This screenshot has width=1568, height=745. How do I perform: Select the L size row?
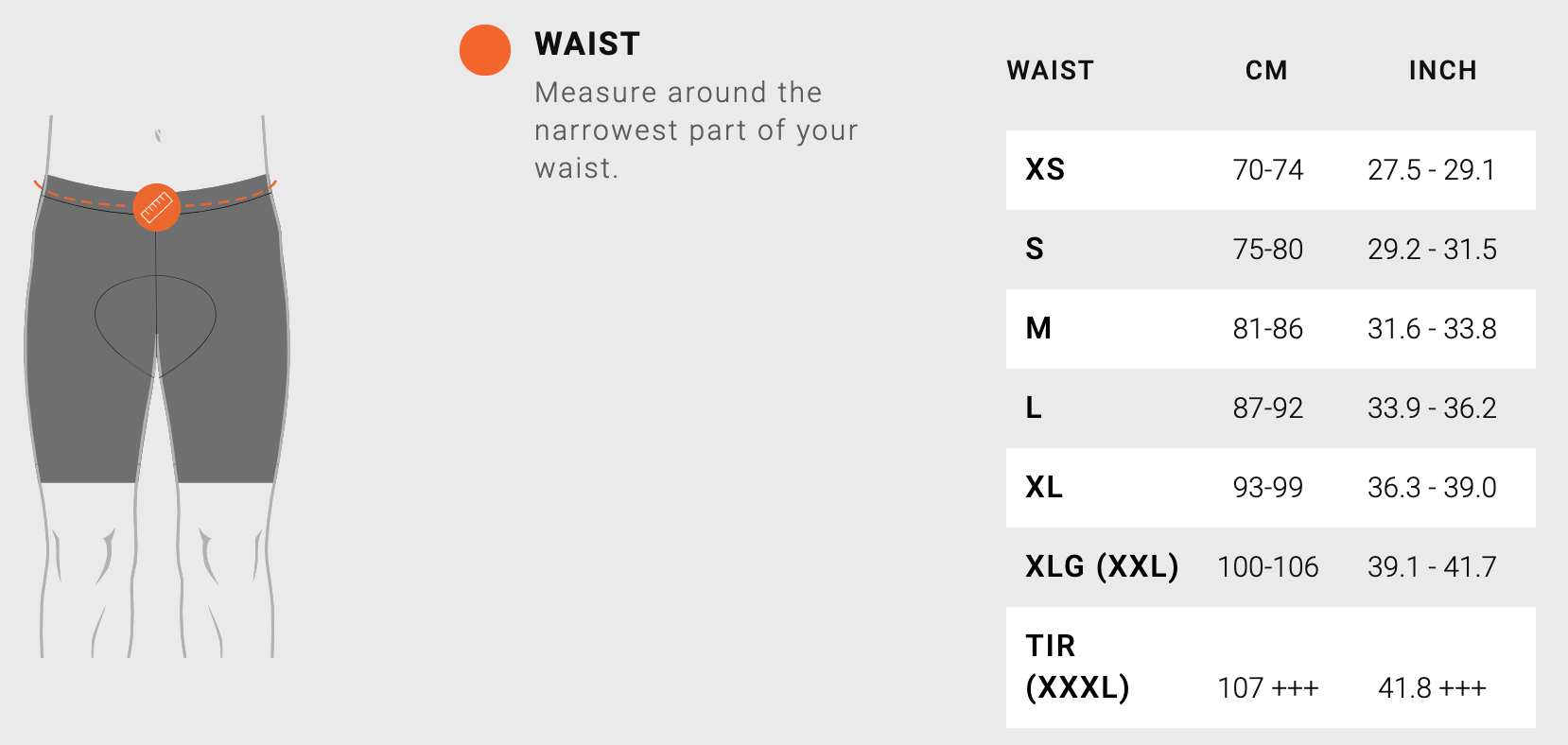1270,408
